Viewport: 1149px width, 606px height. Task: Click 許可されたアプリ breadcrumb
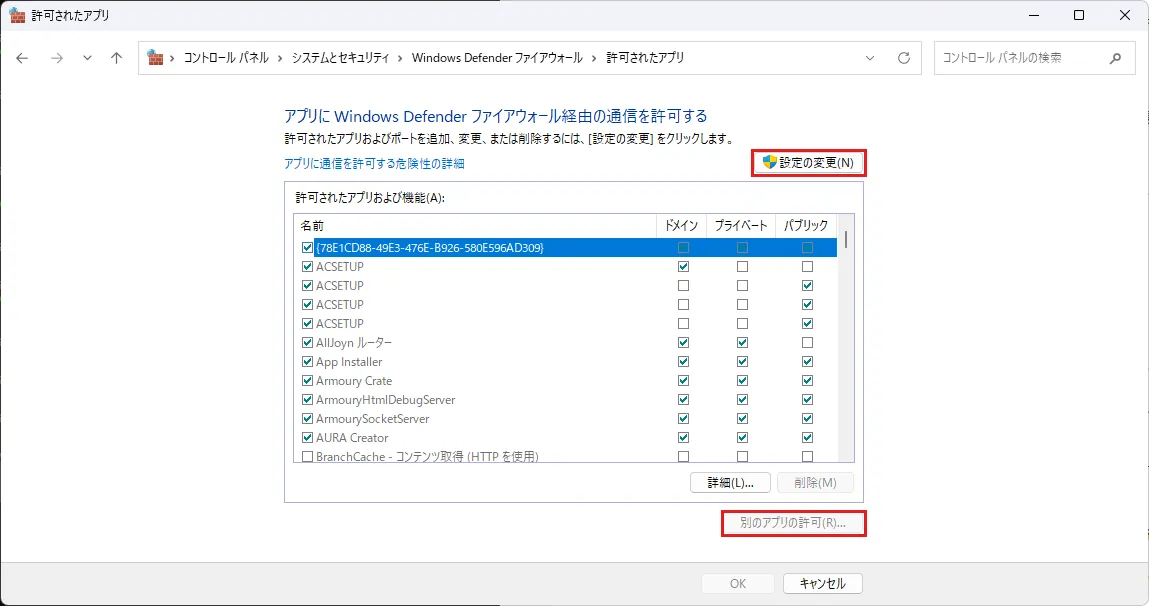(645, 58)
